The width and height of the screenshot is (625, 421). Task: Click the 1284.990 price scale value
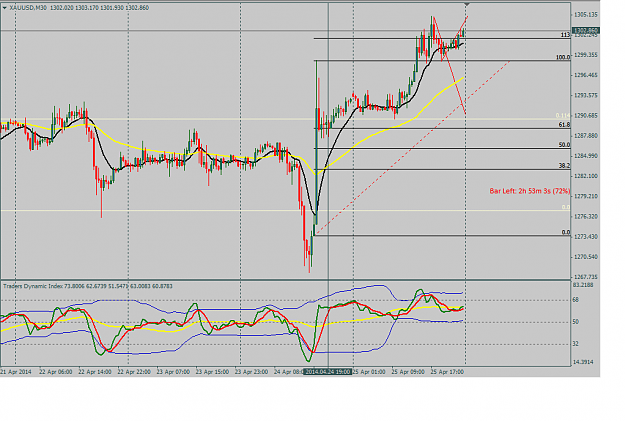pyautogui.click(x=586, y=156)
